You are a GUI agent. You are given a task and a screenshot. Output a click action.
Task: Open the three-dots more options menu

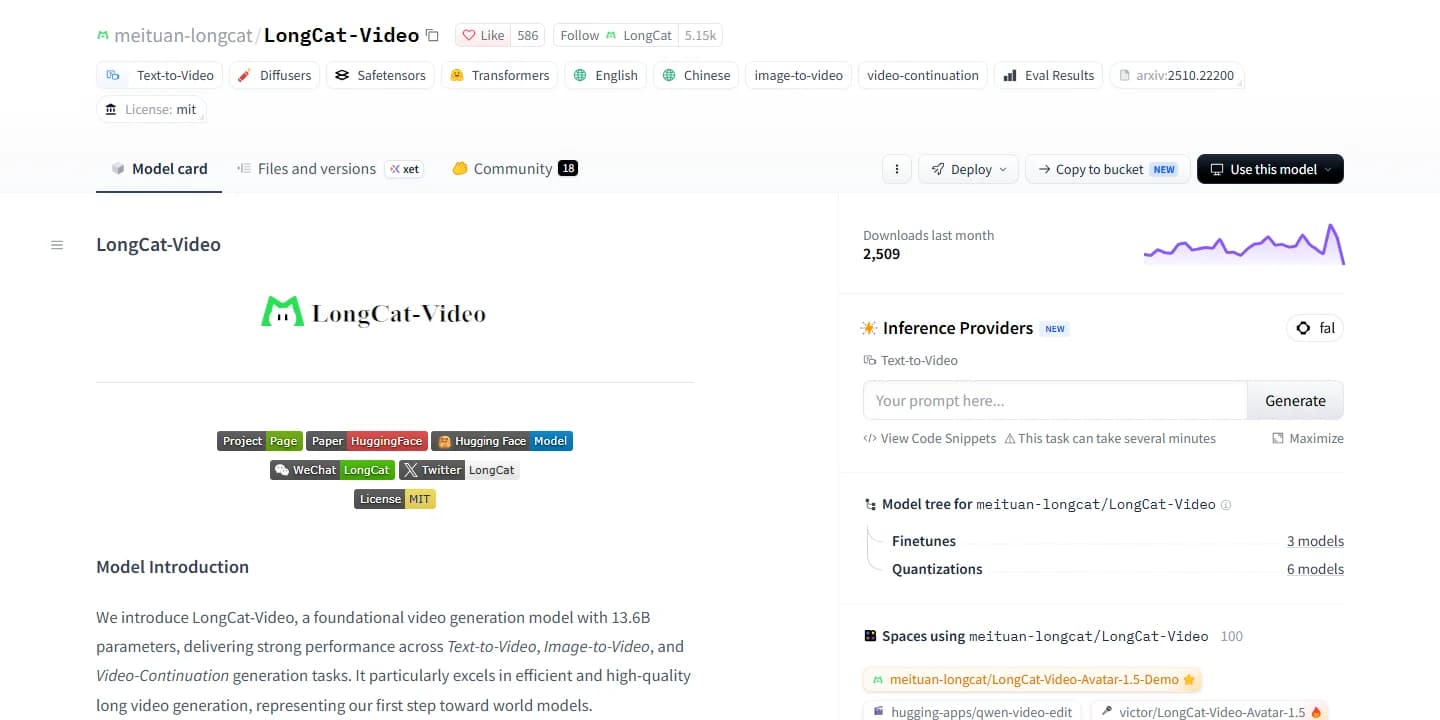coord(897,169)
